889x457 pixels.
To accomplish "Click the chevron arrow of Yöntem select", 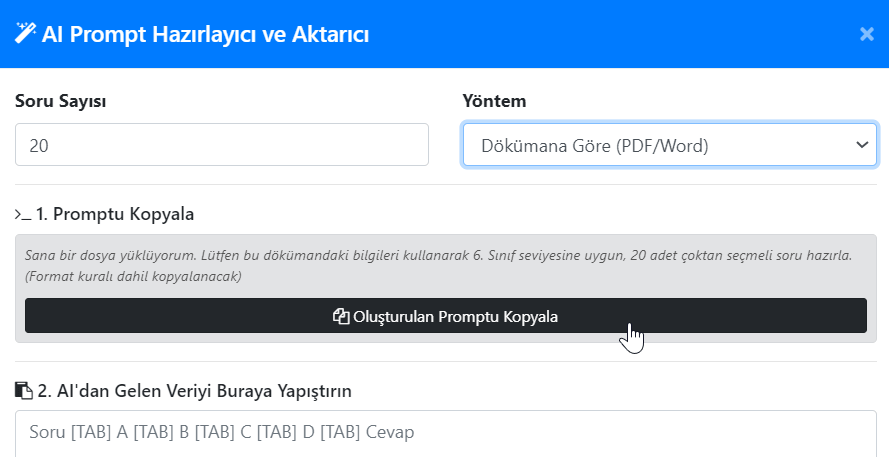I will pyautogui.click(x=861, y=146).
